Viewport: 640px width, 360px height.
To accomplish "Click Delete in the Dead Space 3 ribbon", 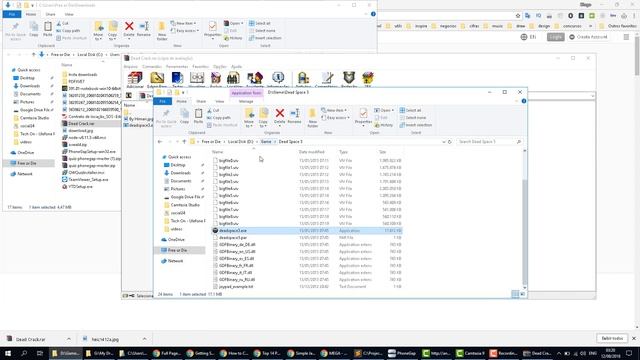I will (280, 116).
